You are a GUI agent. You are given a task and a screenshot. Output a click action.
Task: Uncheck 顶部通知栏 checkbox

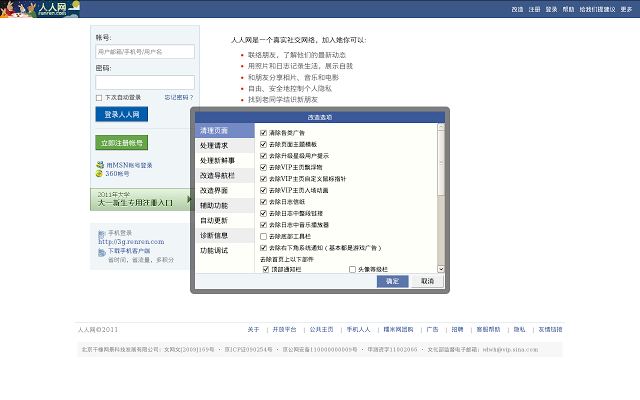[x=266, y=269]
